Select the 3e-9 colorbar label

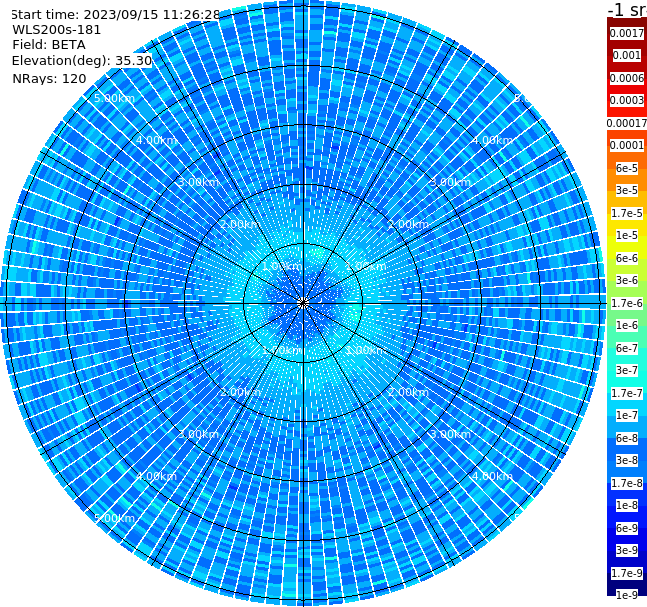[x=627, y=550]
